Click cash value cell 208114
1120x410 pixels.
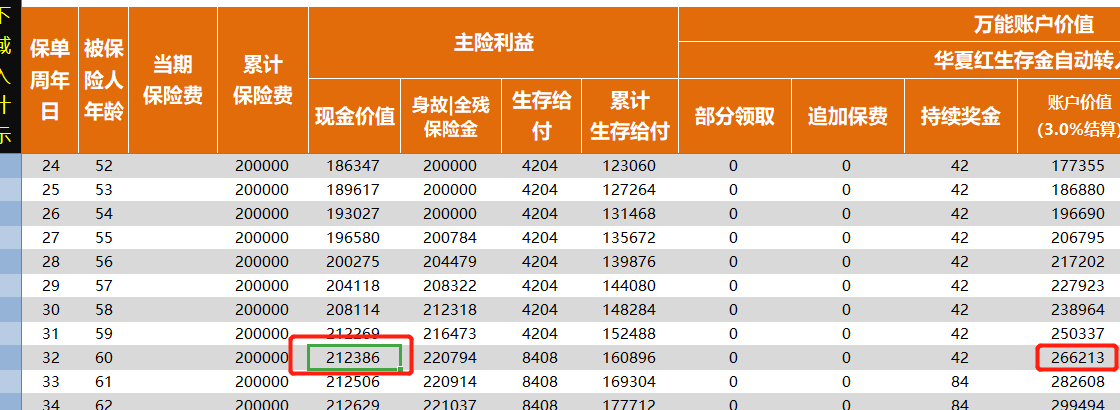pyautogui.click(x=354, y=310)
